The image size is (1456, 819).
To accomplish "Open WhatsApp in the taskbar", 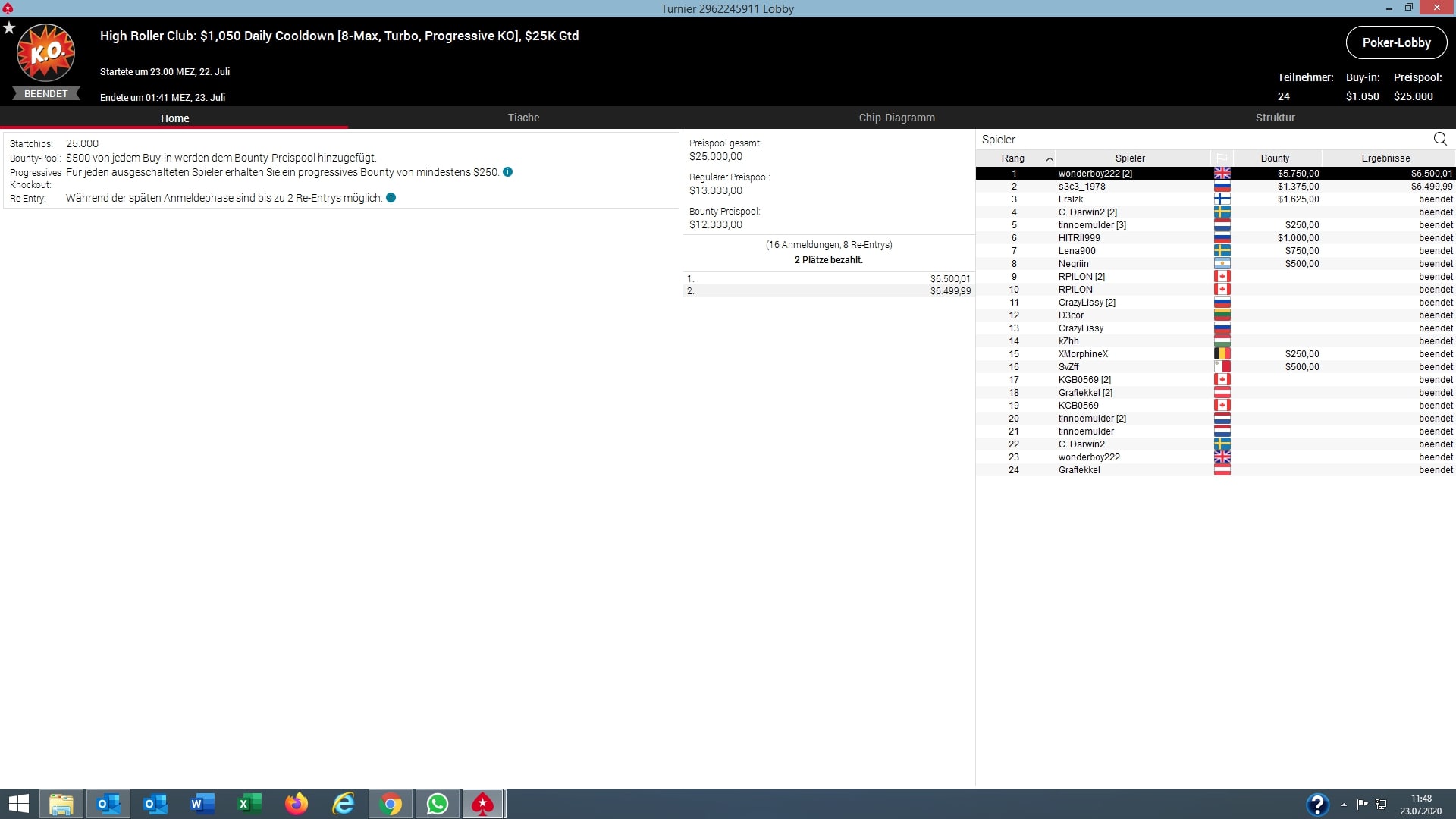I will (438, 804).
